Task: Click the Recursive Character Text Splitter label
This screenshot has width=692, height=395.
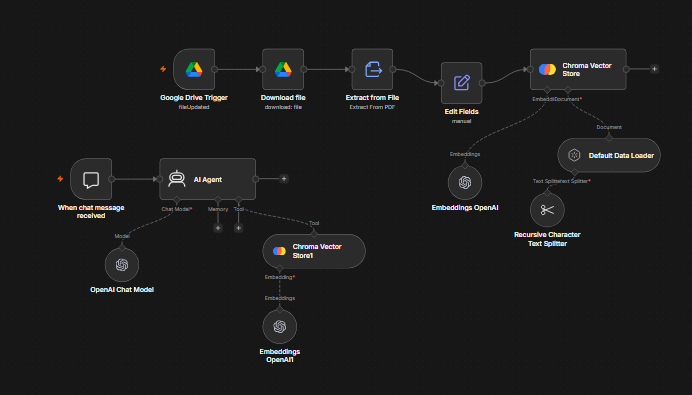Action: click(547, 239)
